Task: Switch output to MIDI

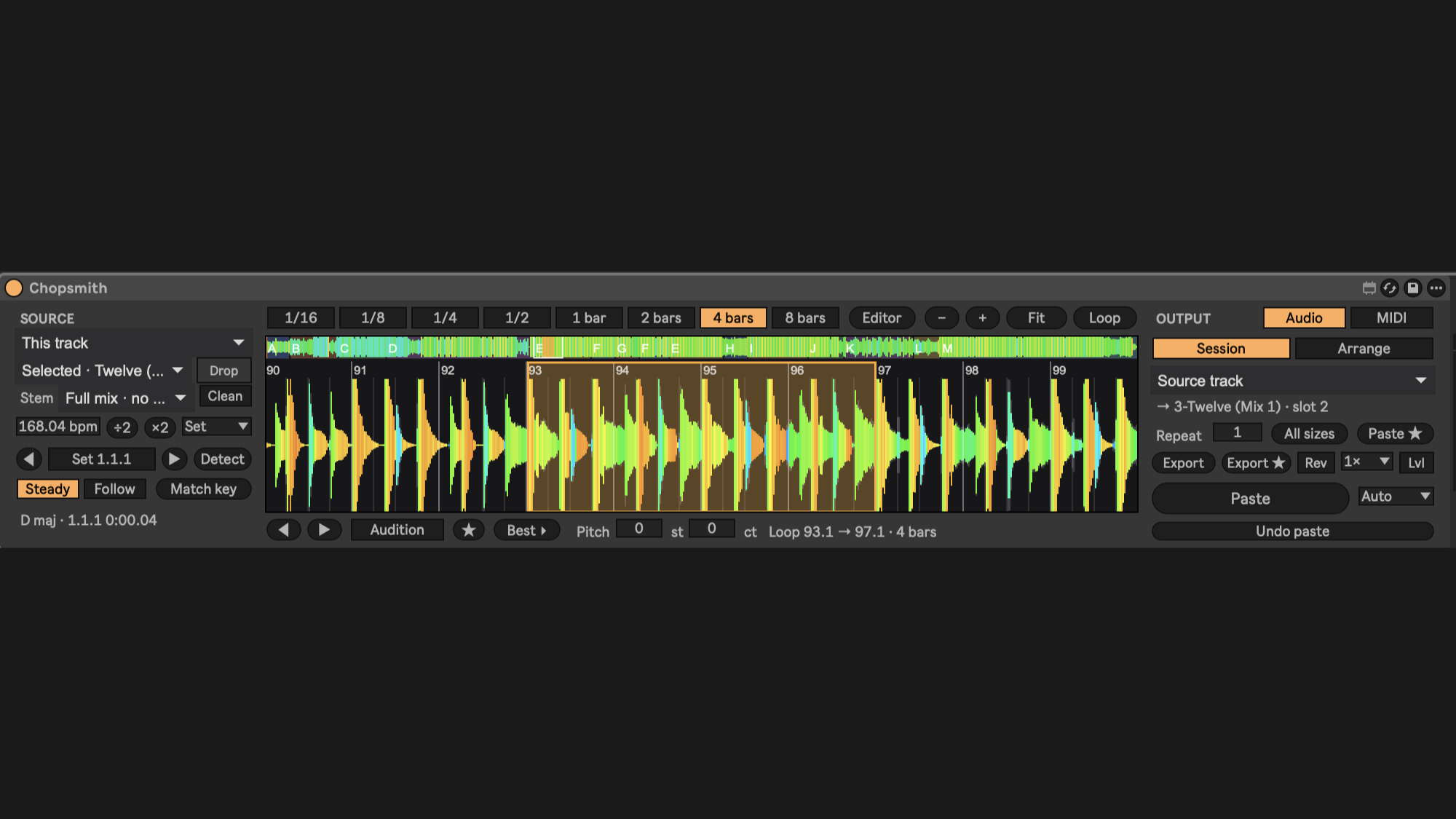Action: click(x=1391, y=318)
